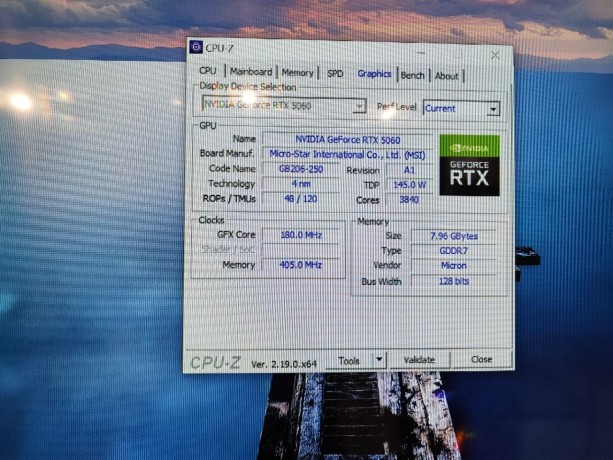The height and width of the screenshot is (460, 613).
Task: Click the TDP value 145.0 W
Action: [409, 184]
